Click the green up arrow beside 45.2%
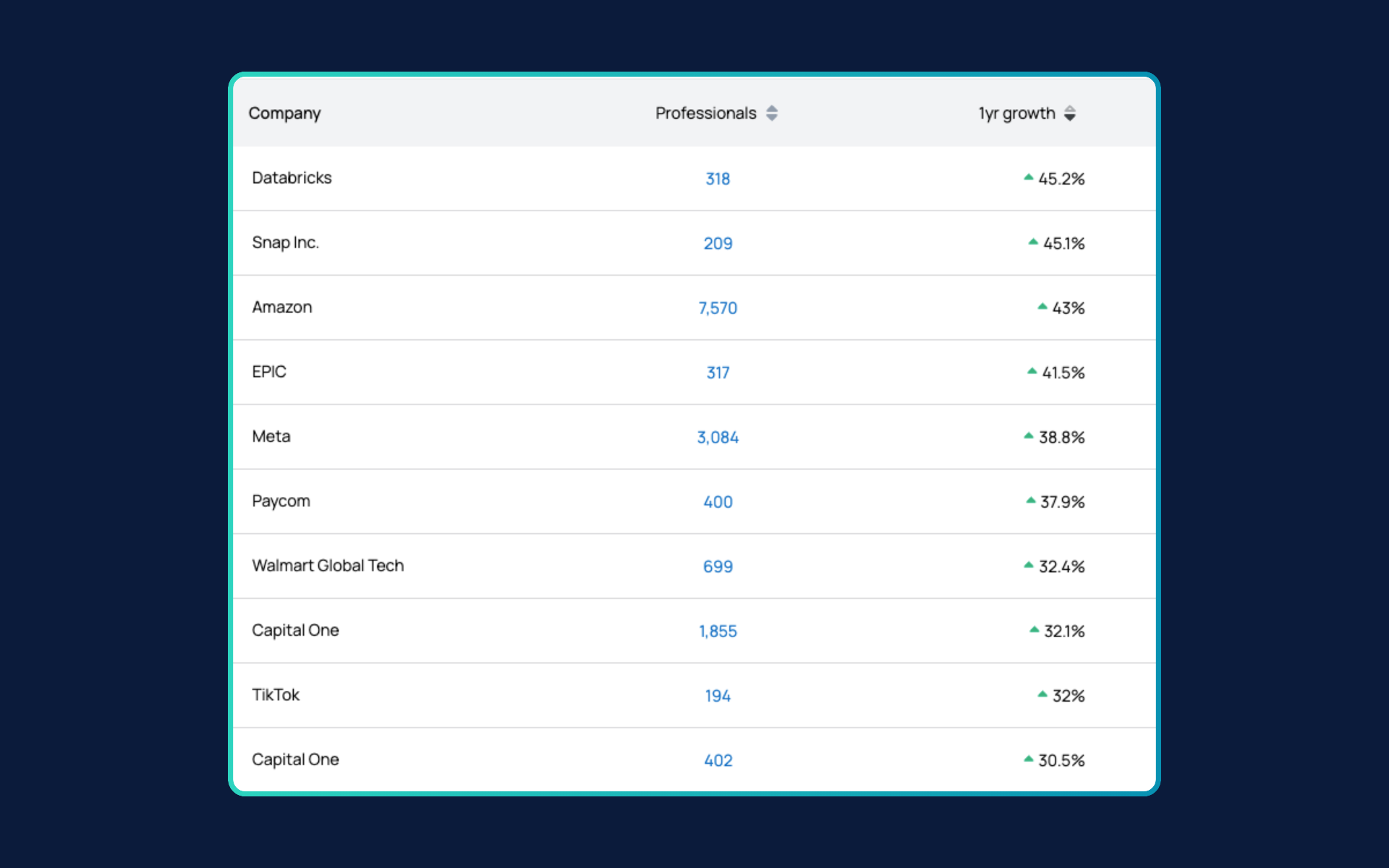Screen dimensions: 1389x868 [1028, 177]
